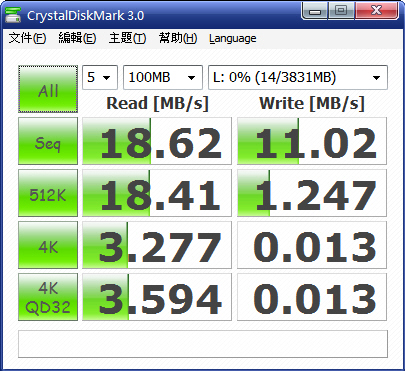Maximize the CrystalDiskMark window
The height and width of the screenshot is (371, 405).
point(341,11)
